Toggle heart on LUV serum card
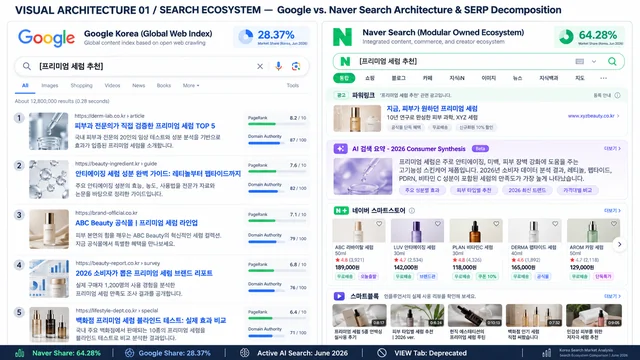 pos(438,224)
